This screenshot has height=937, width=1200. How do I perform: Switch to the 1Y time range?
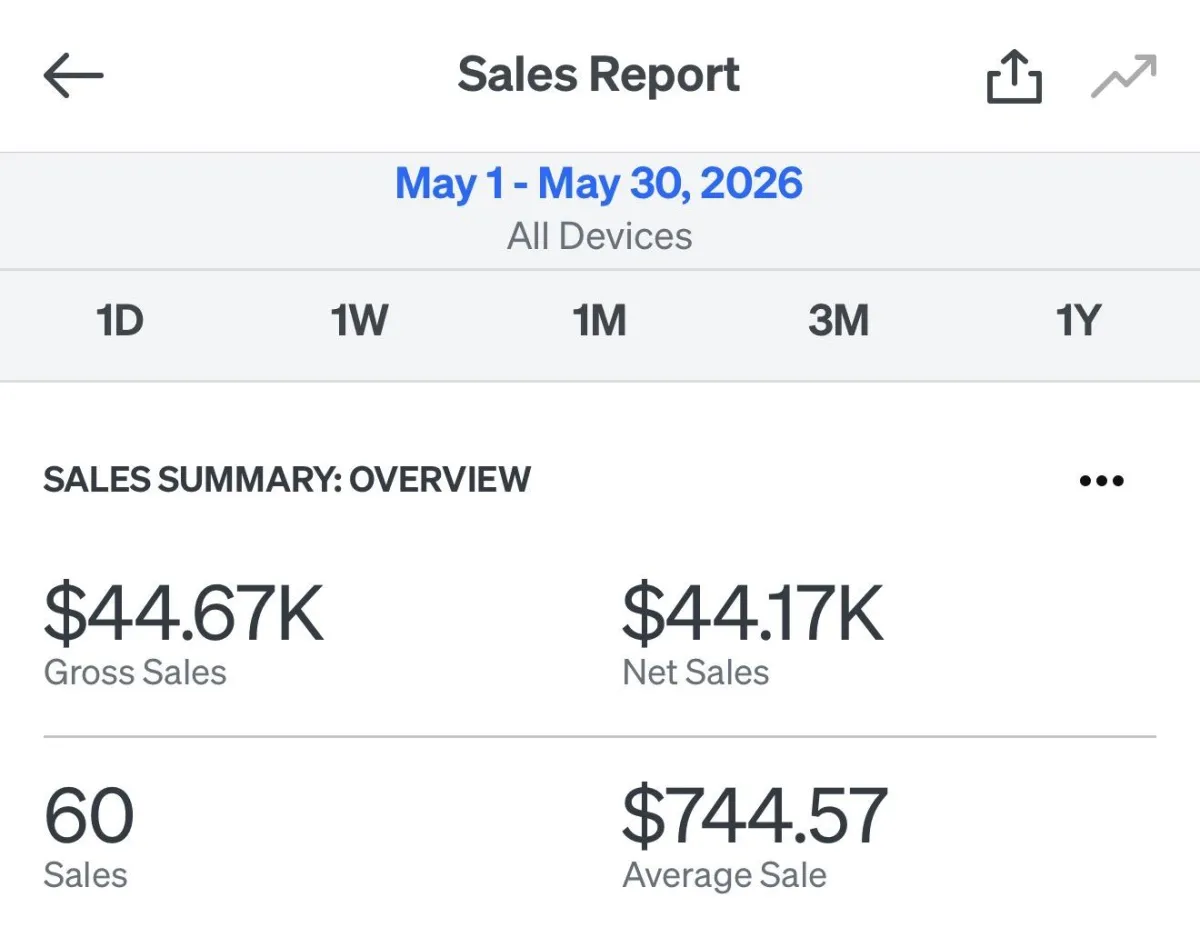pos(1078,321)
